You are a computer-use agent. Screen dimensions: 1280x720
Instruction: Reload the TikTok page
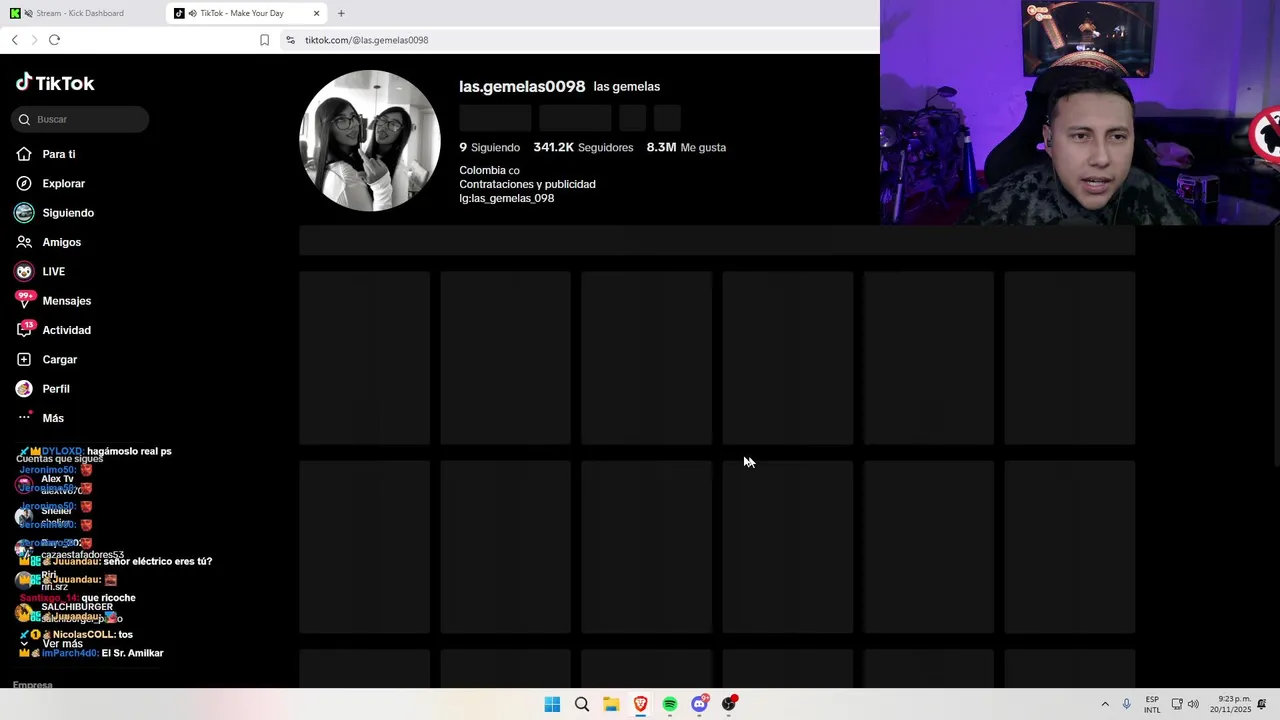pyautogui.click(x=54, y=40)
